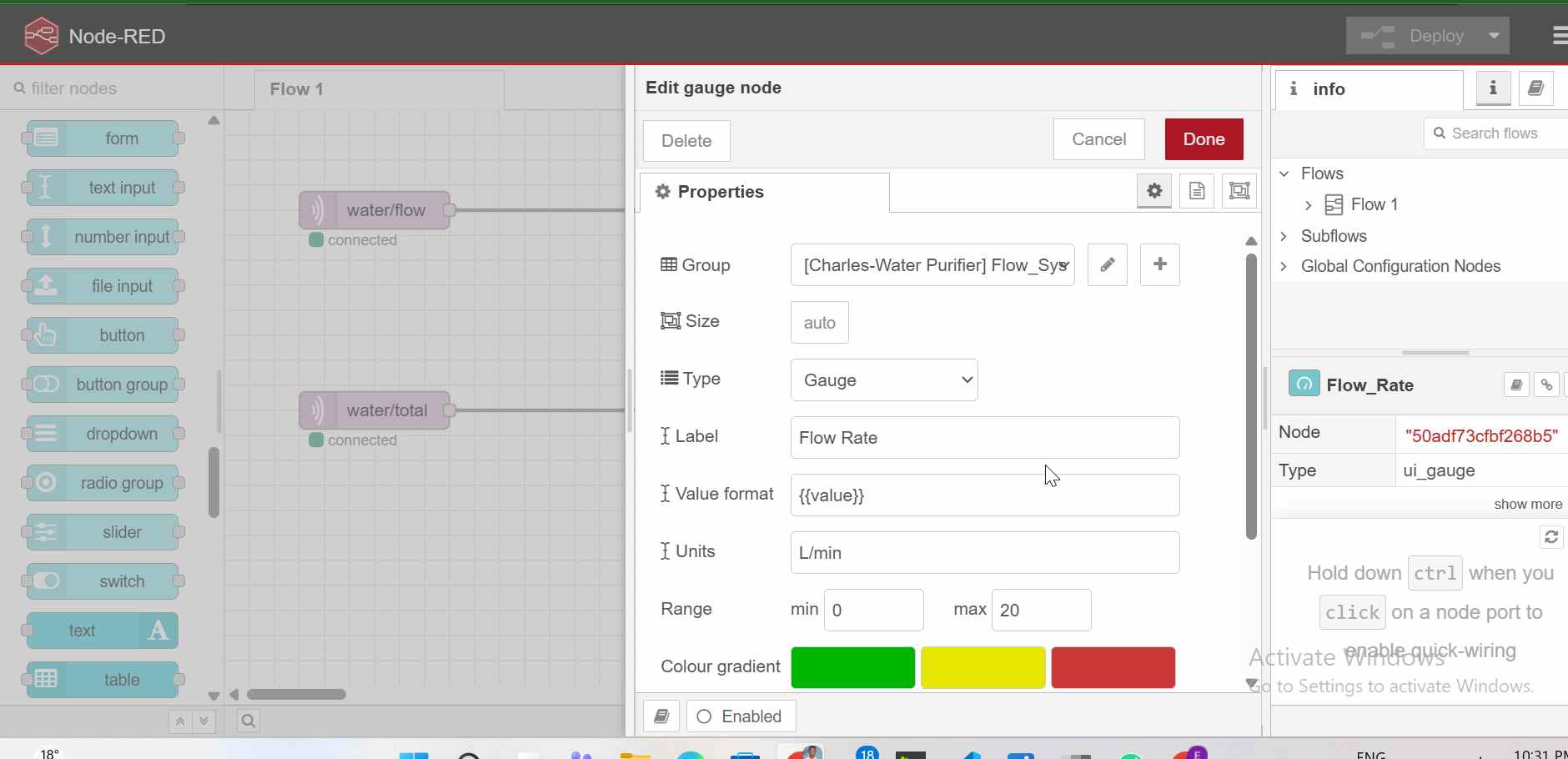Image resolution: width=1568 pixels, height=759 pixels.
Task: Pick the green gradient colour
Action: (852, 668)
